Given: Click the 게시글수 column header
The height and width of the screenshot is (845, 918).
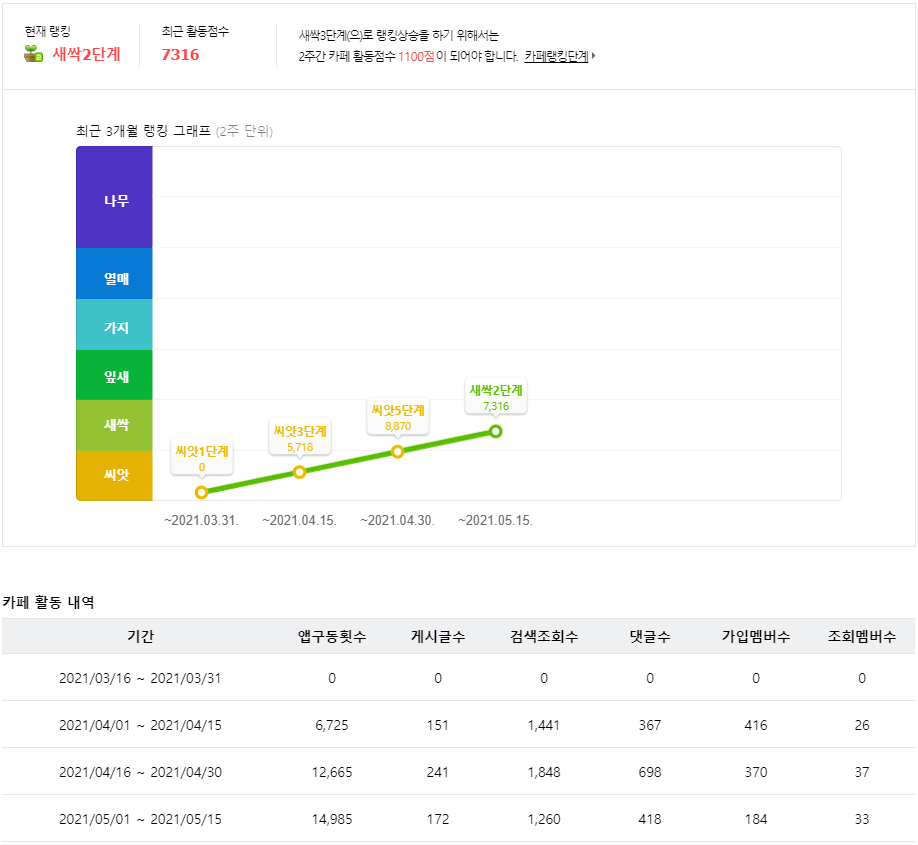Looking at the screenshot, I should (438, 636).
